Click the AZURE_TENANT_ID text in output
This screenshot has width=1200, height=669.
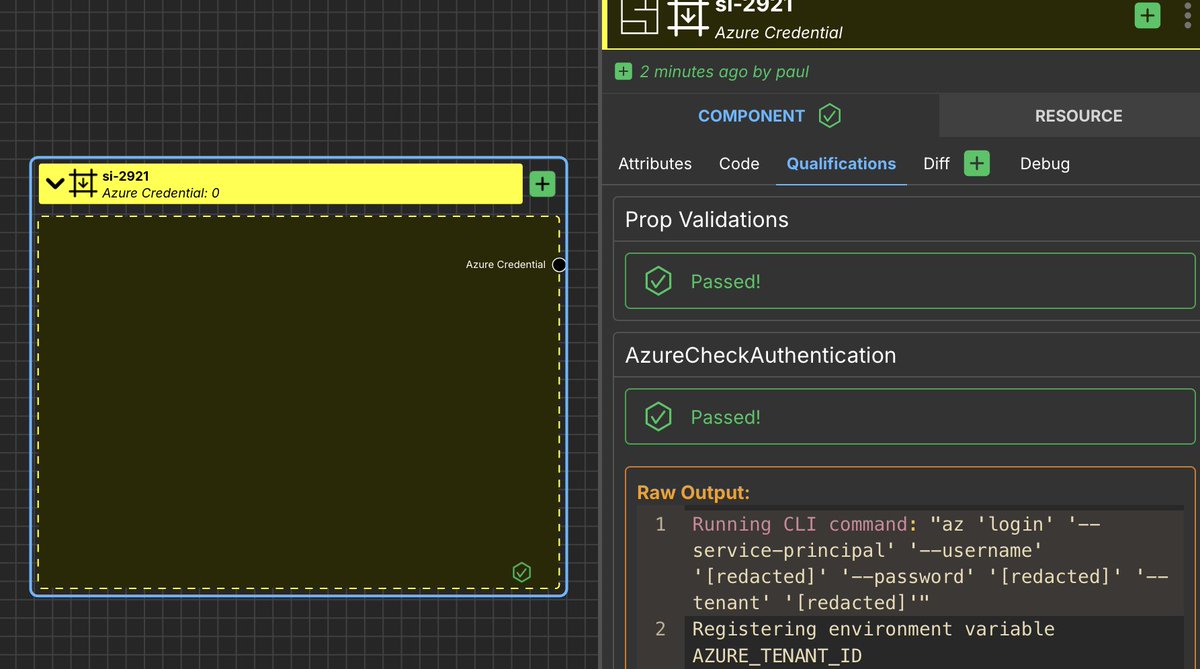pos(776,656)
